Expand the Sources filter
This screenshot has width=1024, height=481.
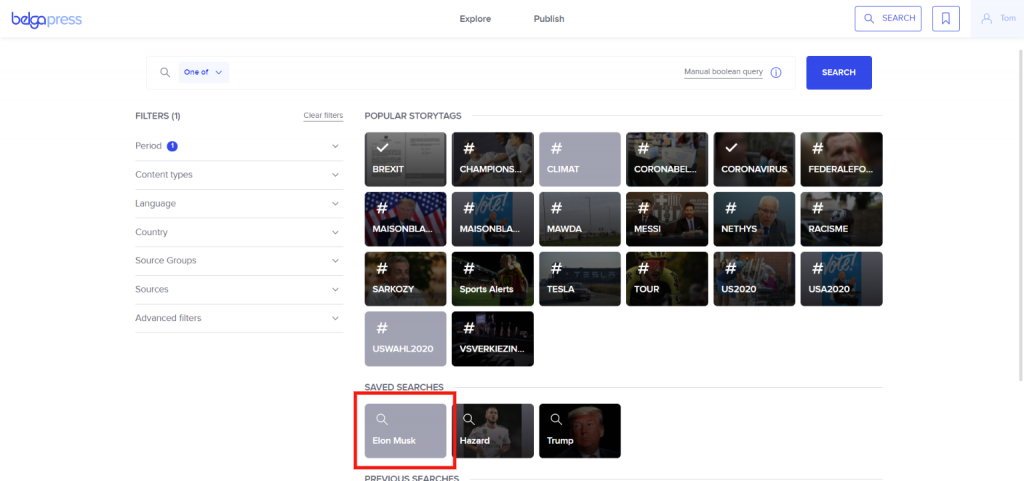click(239, 289)
